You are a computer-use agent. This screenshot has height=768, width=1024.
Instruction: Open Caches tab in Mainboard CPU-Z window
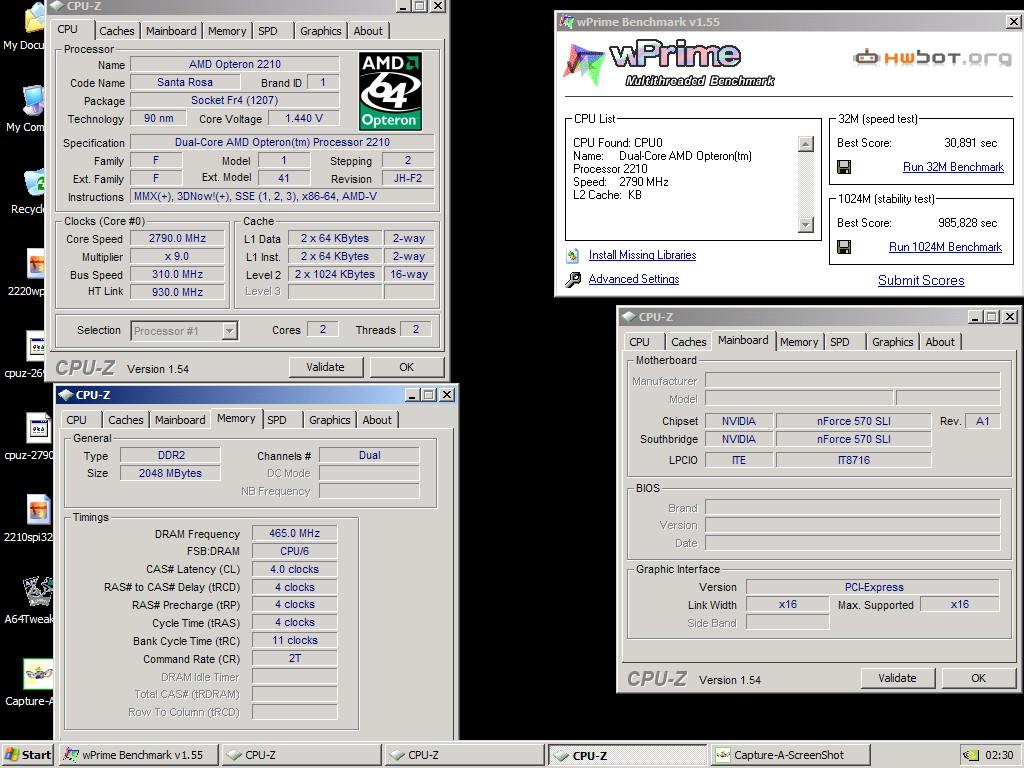tap(688, 342)
